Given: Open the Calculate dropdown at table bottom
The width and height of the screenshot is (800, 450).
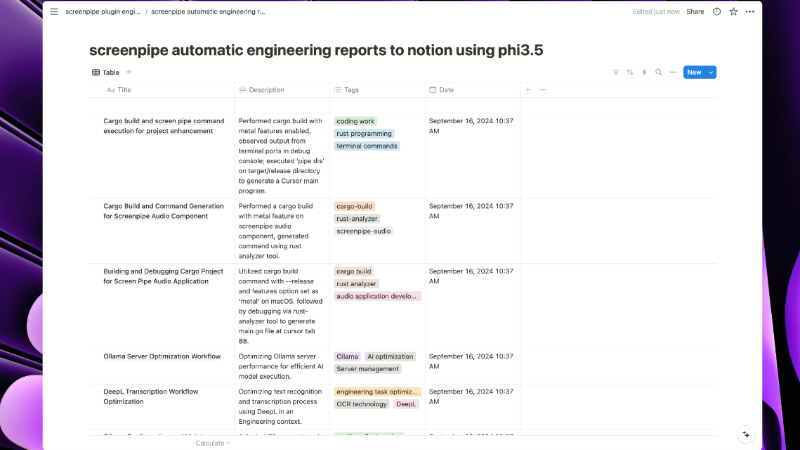Looking at the screenshot, I should click(x=213, y=443).
